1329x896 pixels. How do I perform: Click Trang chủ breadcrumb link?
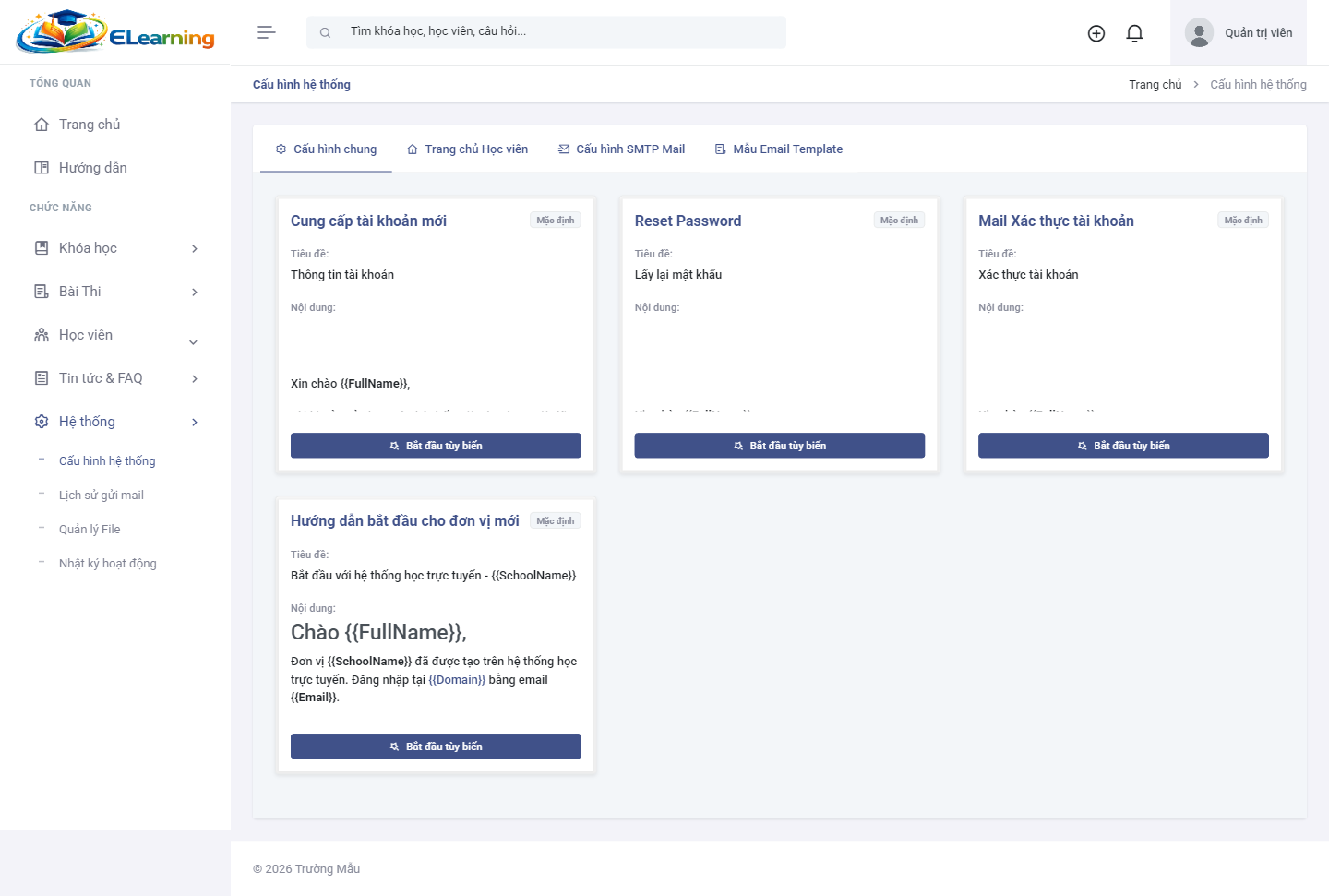click(x=1155, y=84)
